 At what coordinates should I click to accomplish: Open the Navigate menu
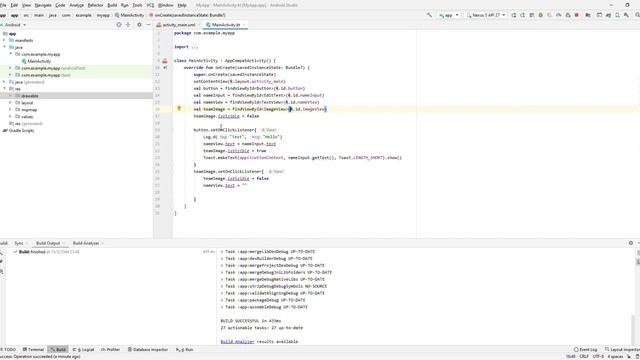point(43,5)
